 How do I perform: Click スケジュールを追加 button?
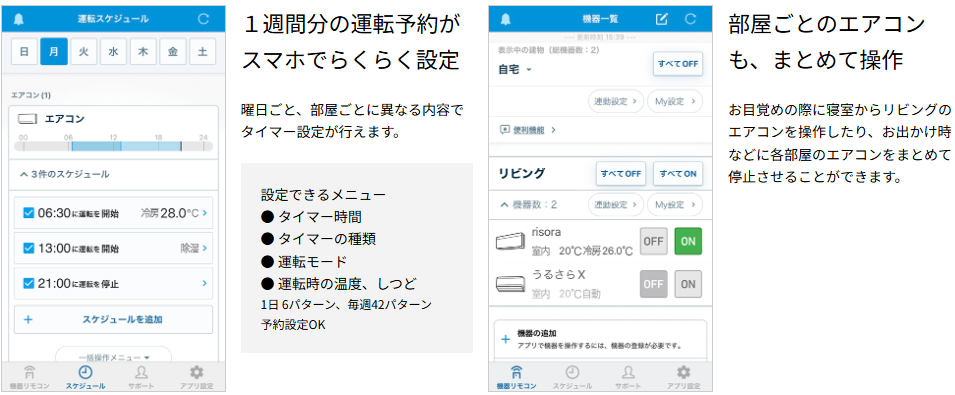pos(113,319)
